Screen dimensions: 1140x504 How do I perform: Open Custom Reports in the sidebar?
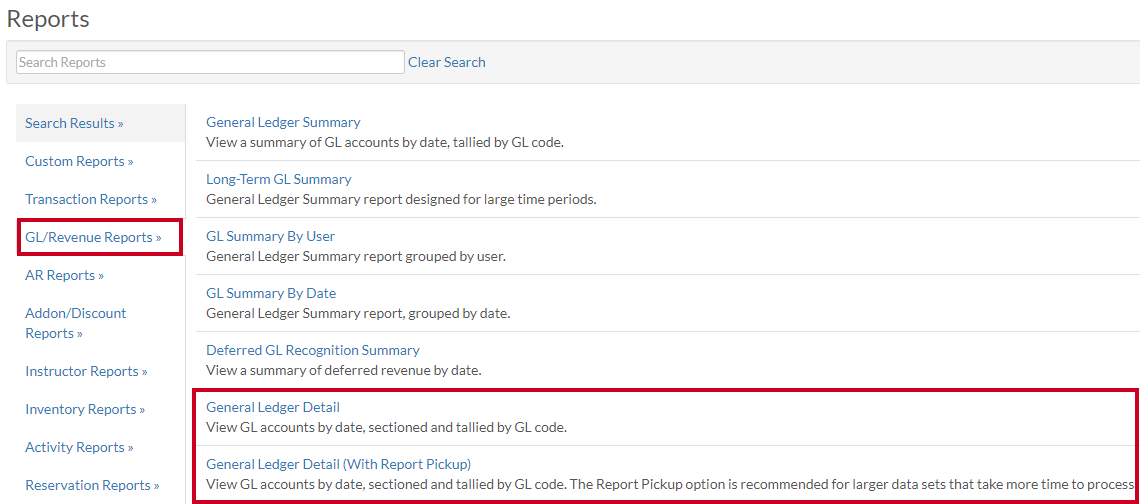[x=79, y=161]
